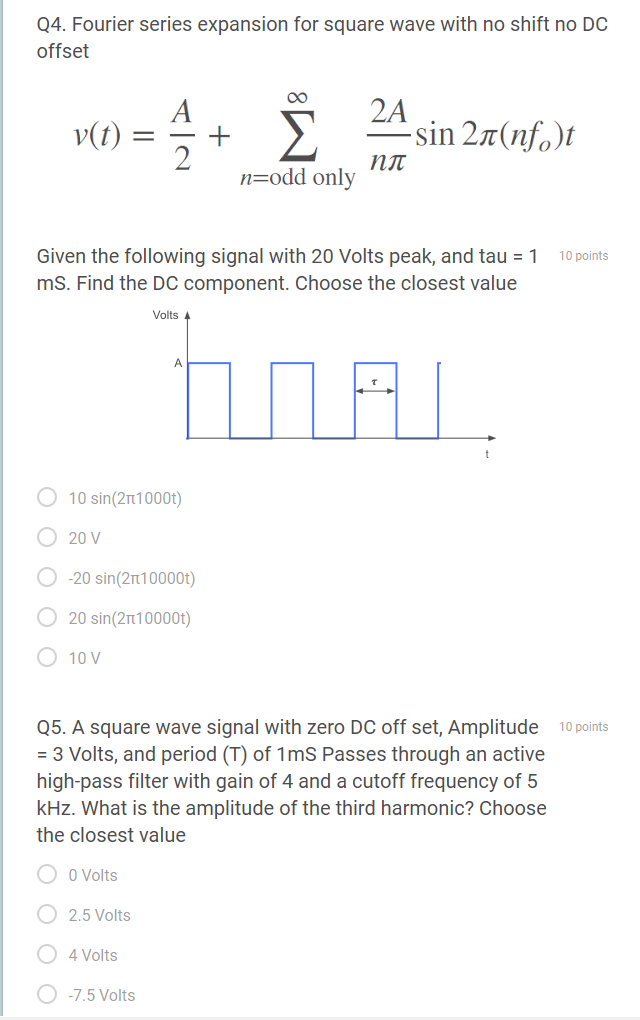Click the amplitude A label on the waveform
Image resolution: width=640 pixels, height=1020 pixels.
pos(179,363)
